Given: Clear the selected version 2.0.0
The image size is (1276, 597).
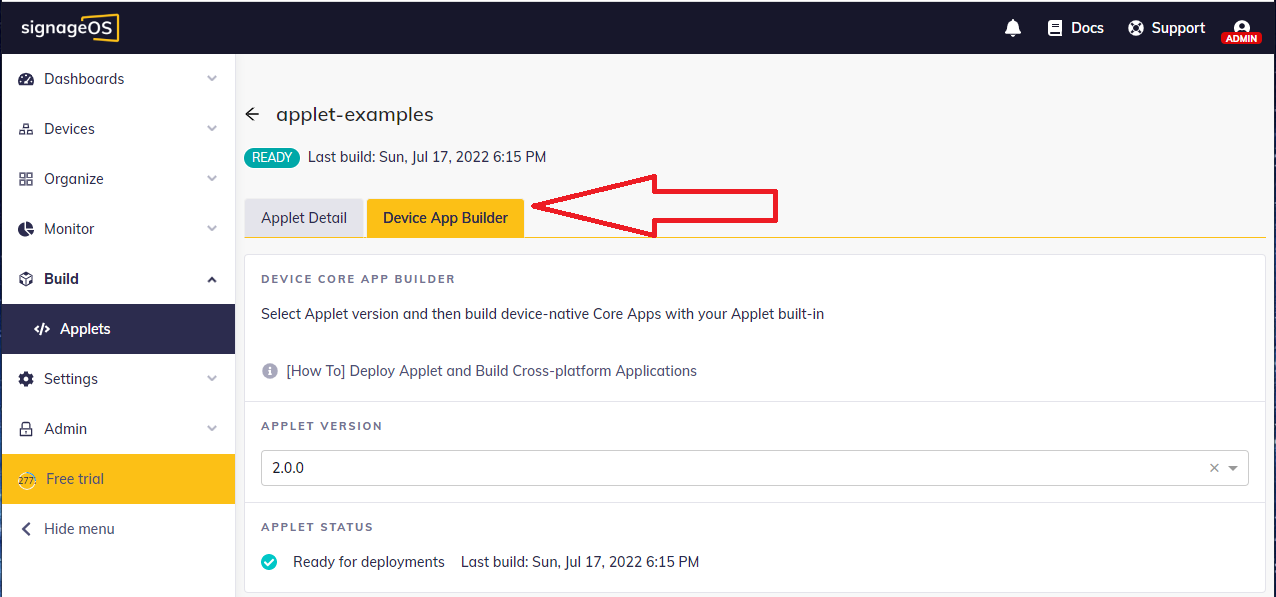Looking at the screenshot, I should 1213,467.
